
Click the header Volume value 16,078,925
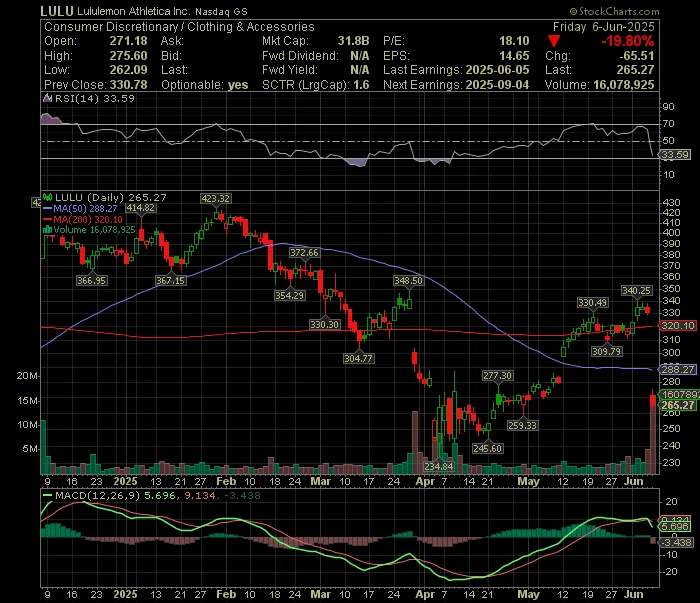624,85
